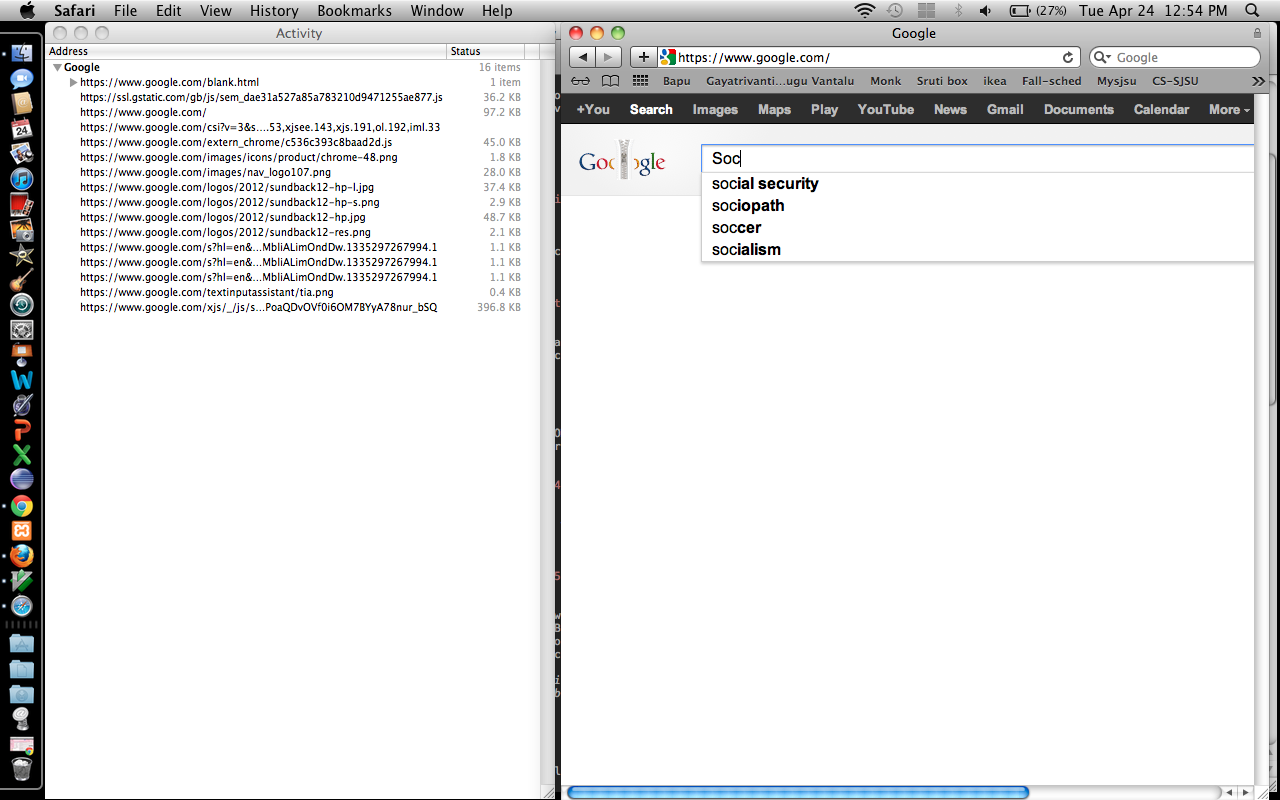
Task: Add bookmark with the plus button
Action: coord(644,57)
